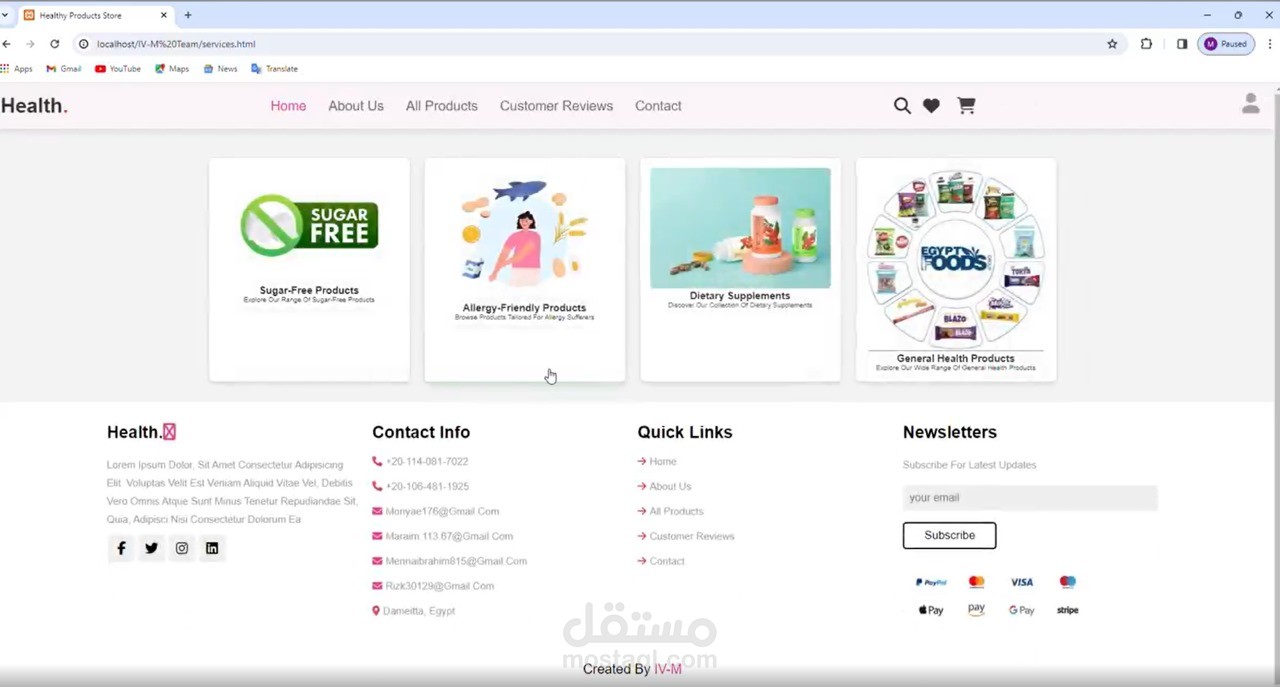Click the your email input field
Screen dimensions: 1280x687
coord(1030,498)
